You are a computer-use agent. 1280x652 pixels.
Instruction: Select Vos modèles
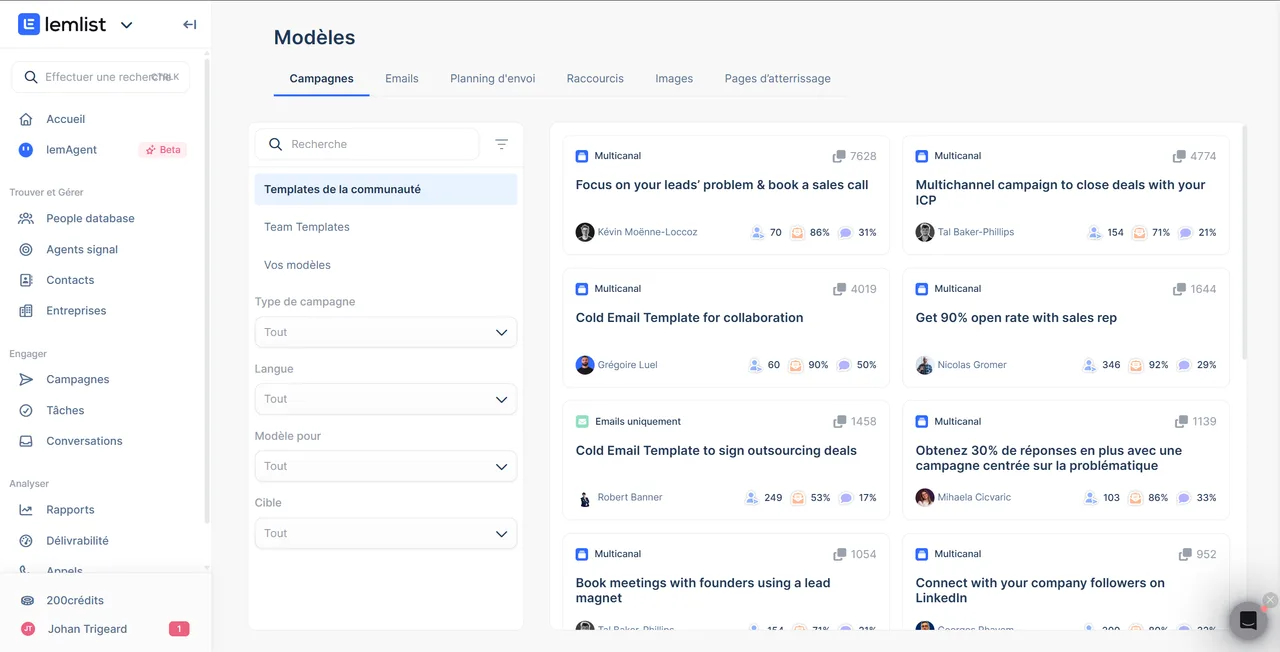click(386, 265)
